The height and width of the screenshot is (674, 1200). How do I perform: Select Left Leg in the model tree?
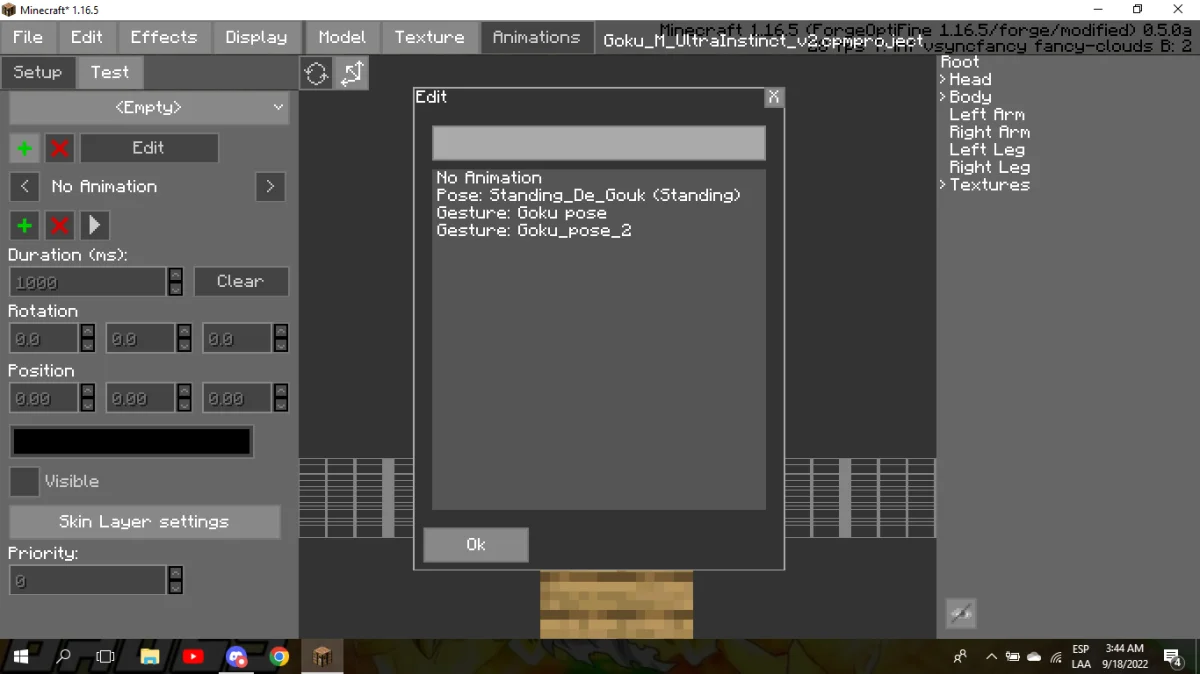pos(987,150)
